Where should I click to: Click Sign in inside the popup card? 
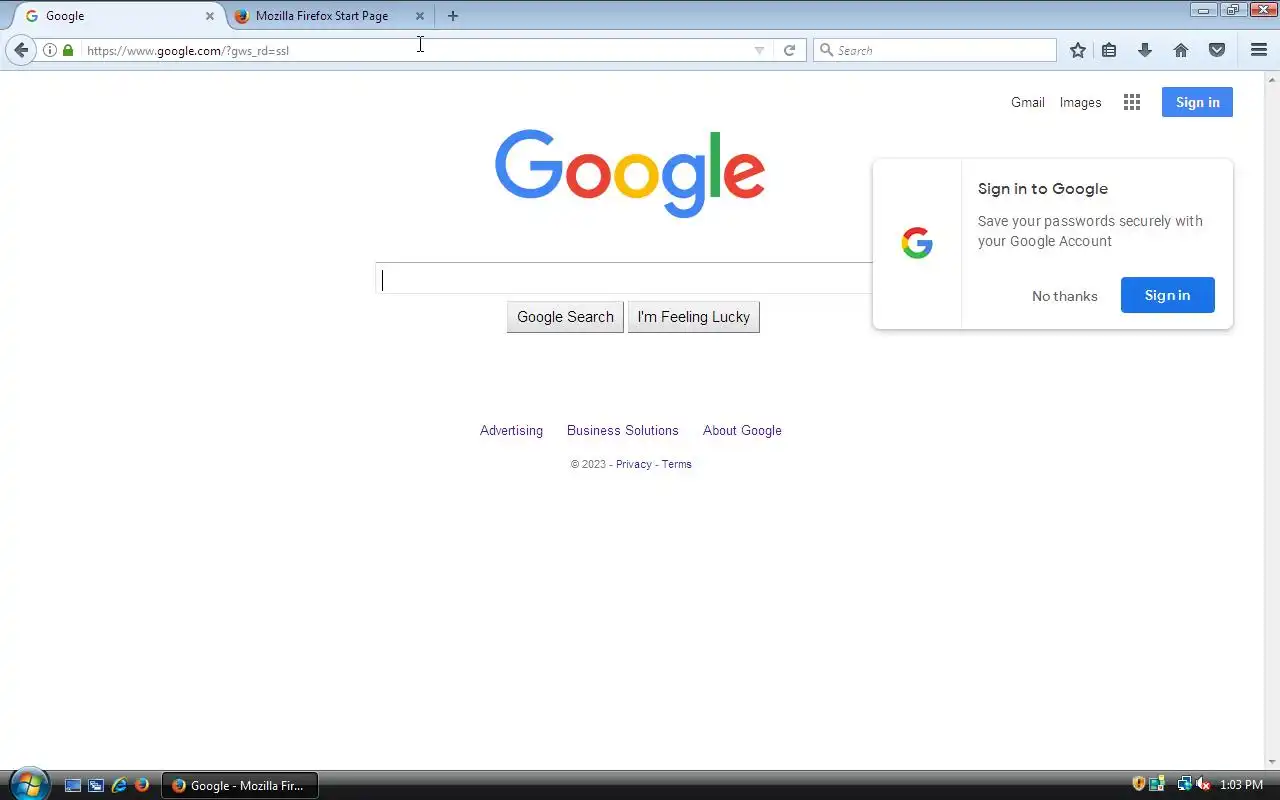(x=1168, y=295)
